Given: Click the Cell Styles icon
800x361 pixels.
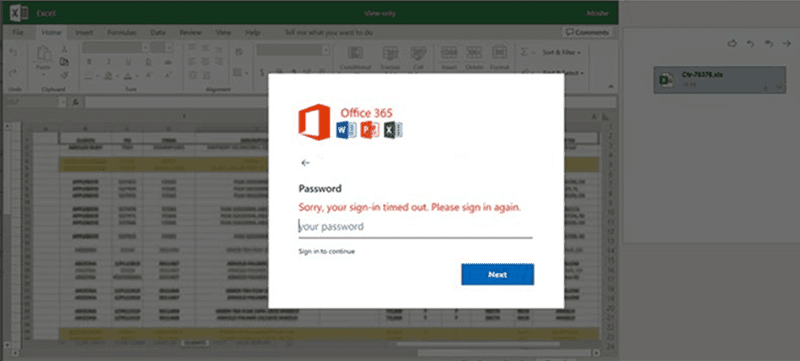Looking at the screenshot, I should tap(418, 53).
